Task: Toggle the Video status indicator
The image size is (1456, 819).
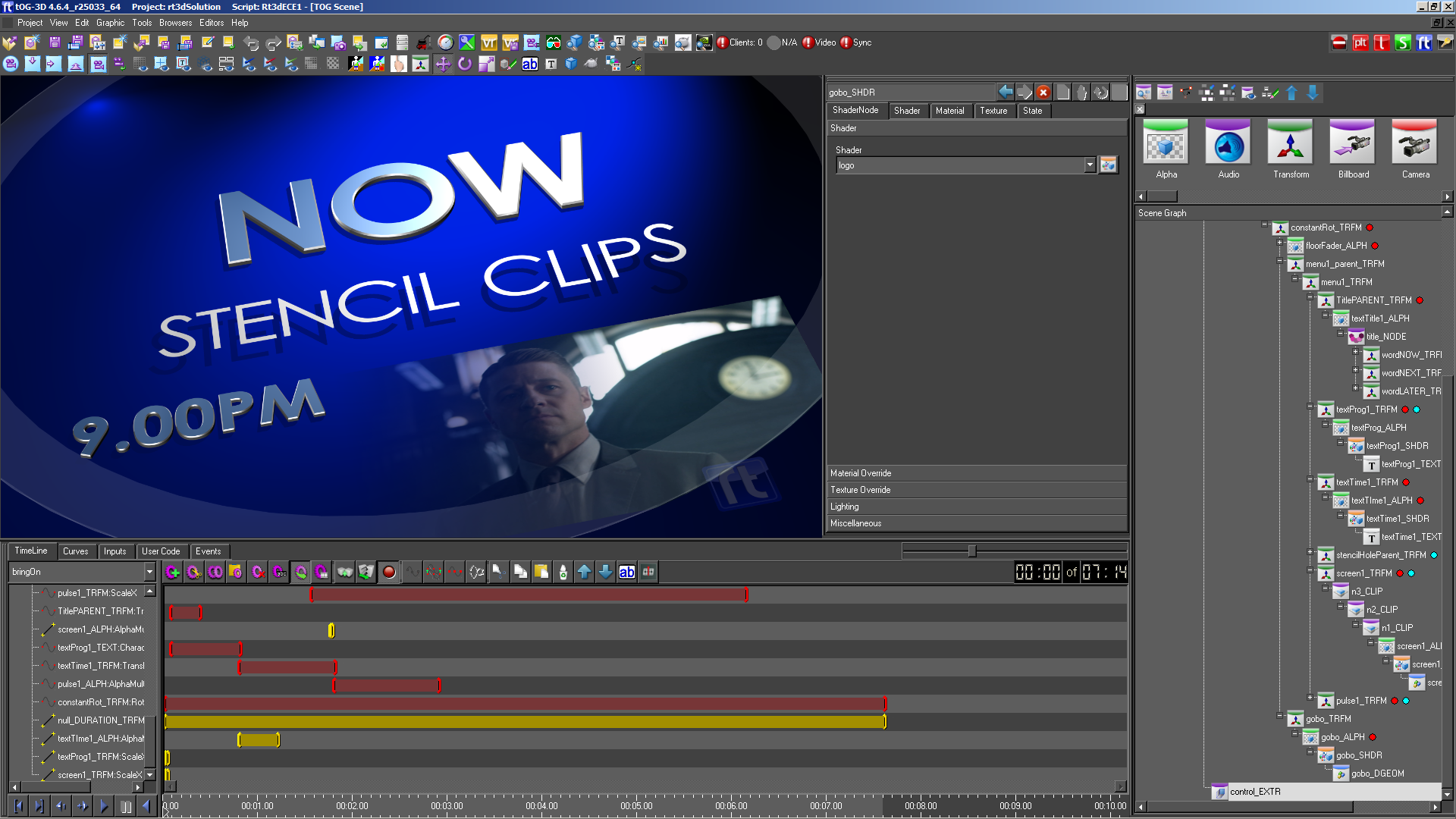Action: click(808, 42)
